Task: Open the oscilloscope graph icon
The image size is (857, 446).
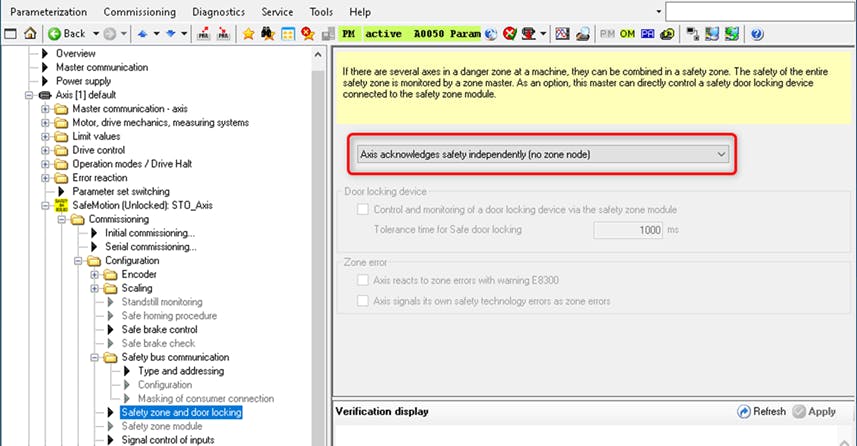Action: point(562,34)
